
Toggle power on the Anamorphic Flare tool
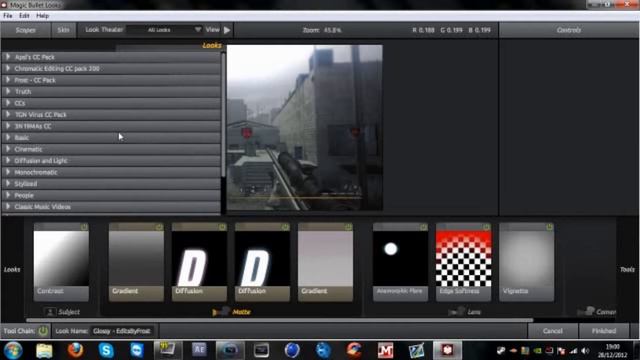pos(423,227)
